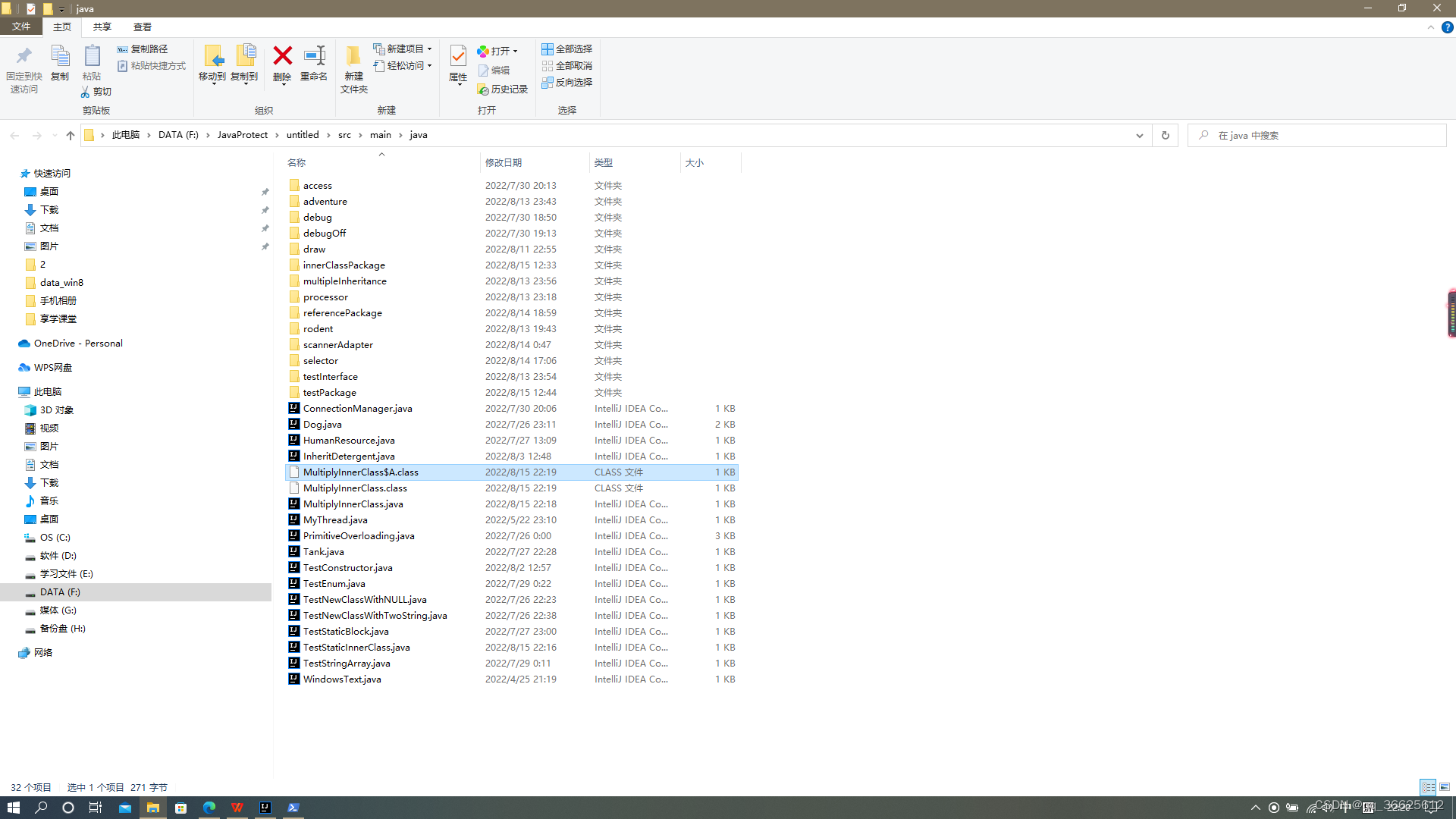Select WindowsText.java file
The height and width of the screenshot is (819, 1456).
tap(342, 679)
